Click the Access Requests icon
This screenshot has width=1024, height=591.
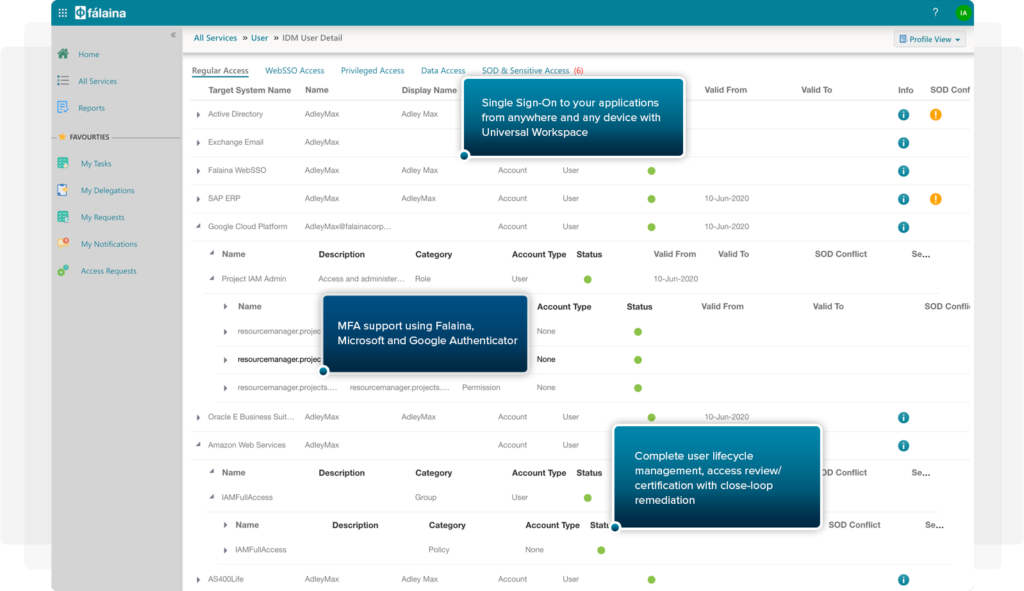coord(63,270)
